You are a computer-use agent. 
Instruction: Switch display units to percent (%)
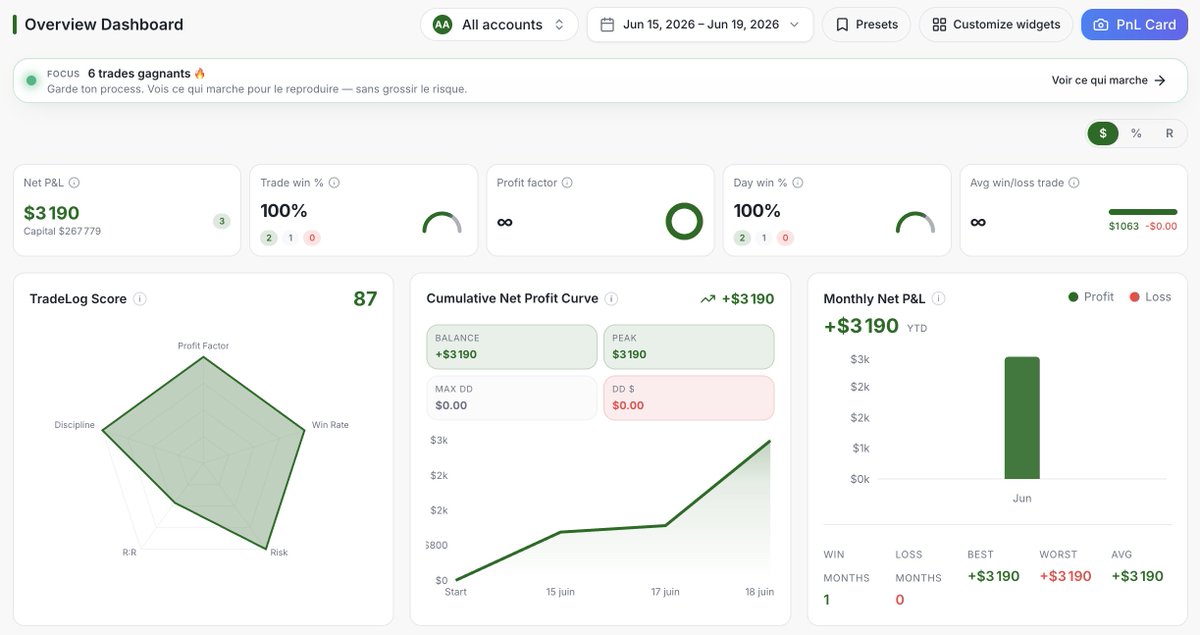tap(1136, 133)
